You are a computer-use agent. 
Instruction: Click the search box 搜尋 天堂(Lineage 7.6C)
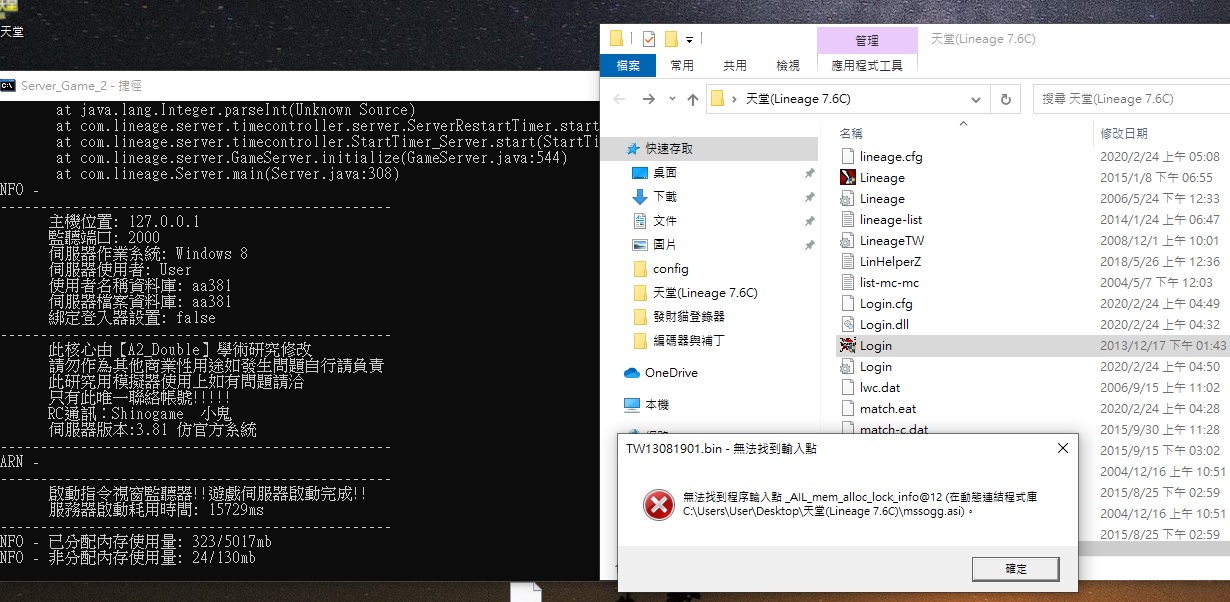(x=1131, y=99)
